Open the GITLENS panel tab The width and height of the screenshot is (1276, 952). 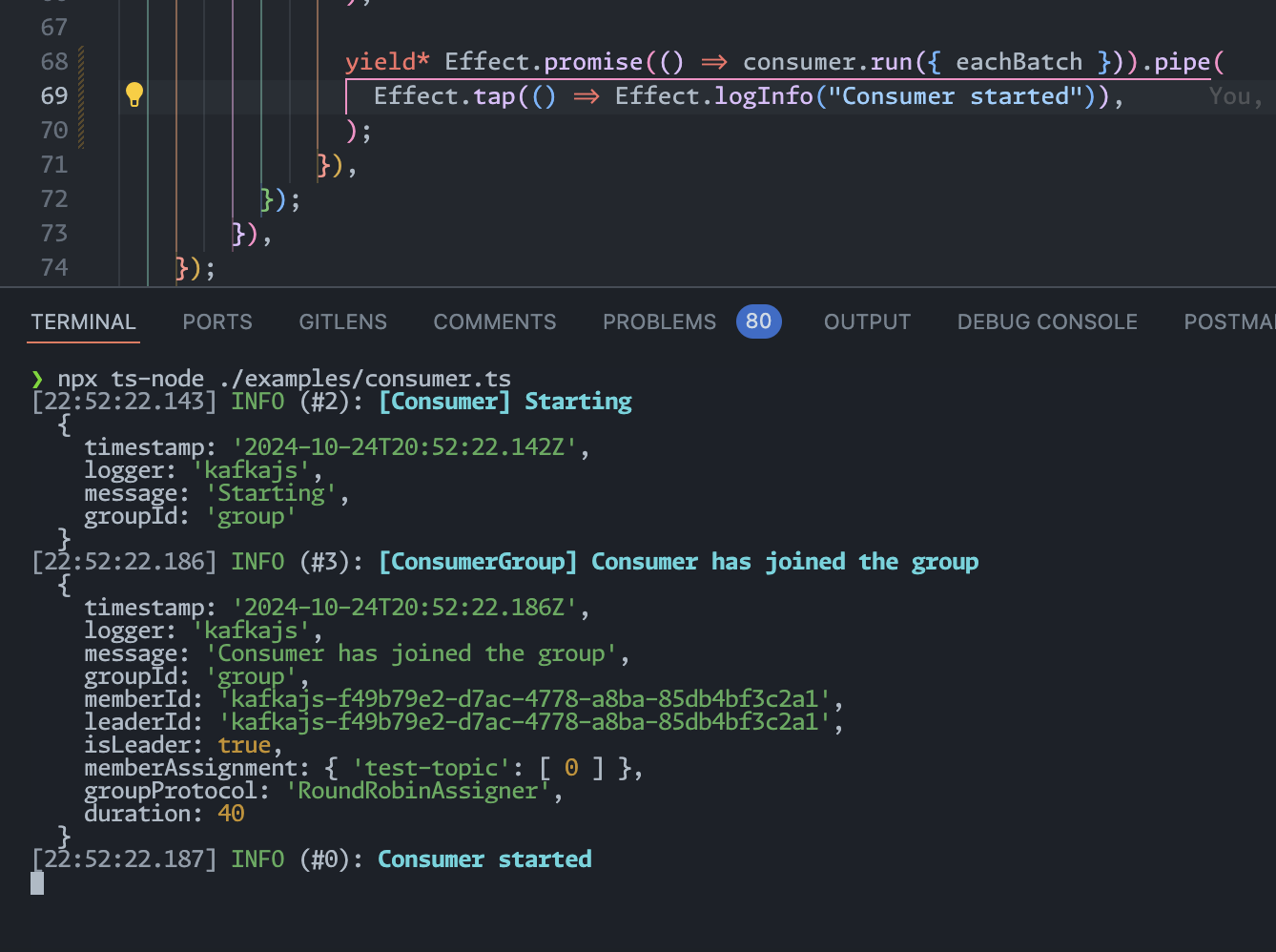click(x=343, y=322)
